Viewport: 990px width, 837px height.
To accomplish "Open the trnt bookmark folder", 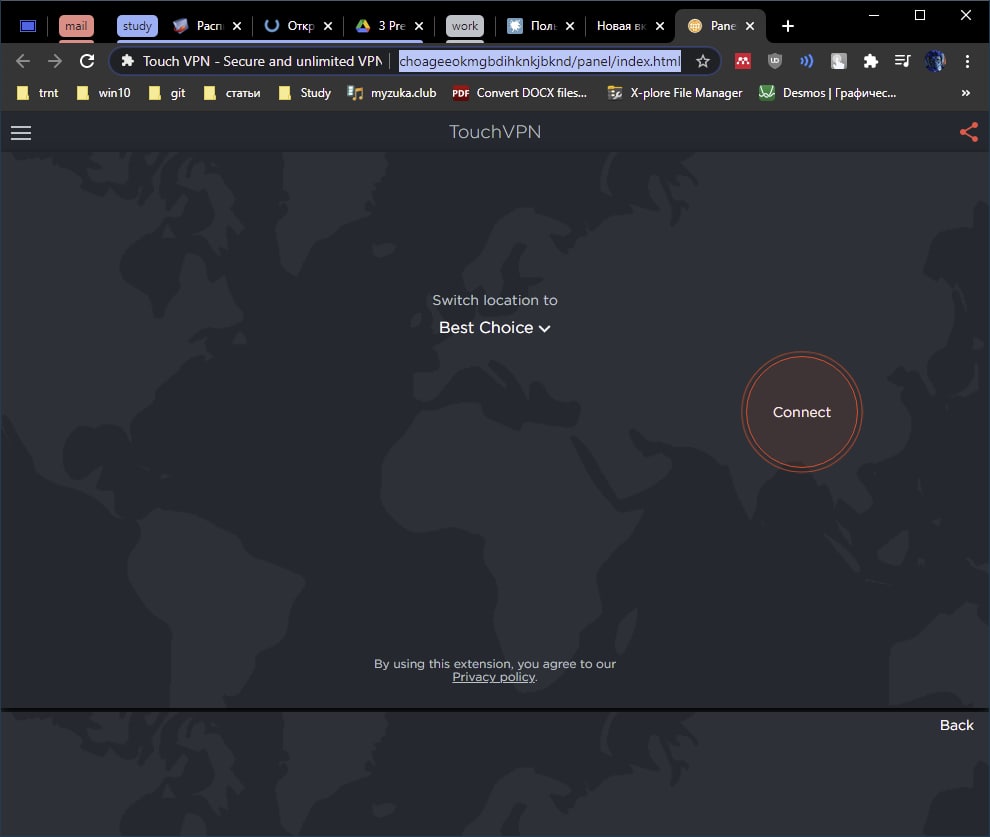I will click(x=37, y=93).
